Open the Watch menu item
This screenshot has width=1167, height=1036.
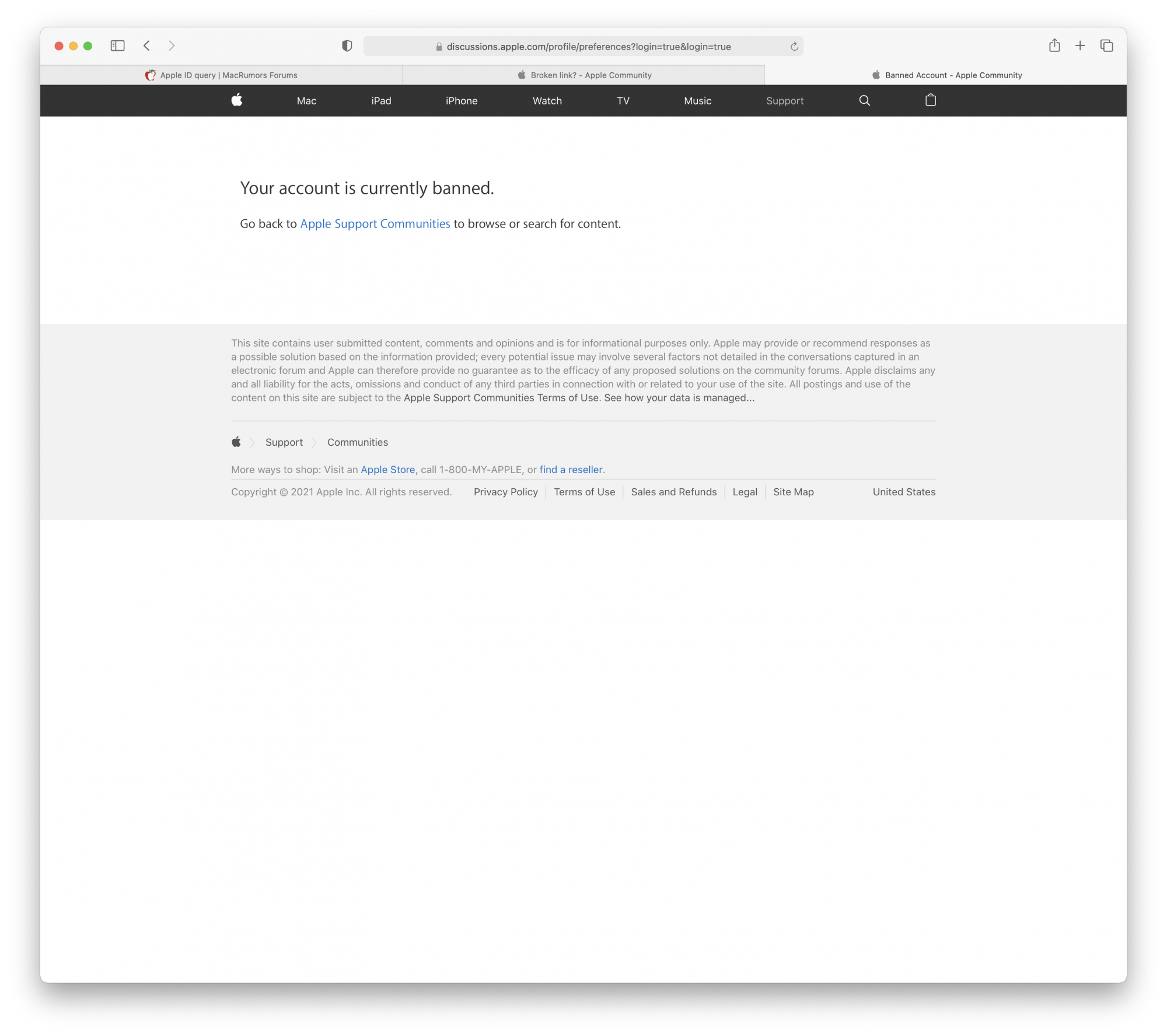547,101
